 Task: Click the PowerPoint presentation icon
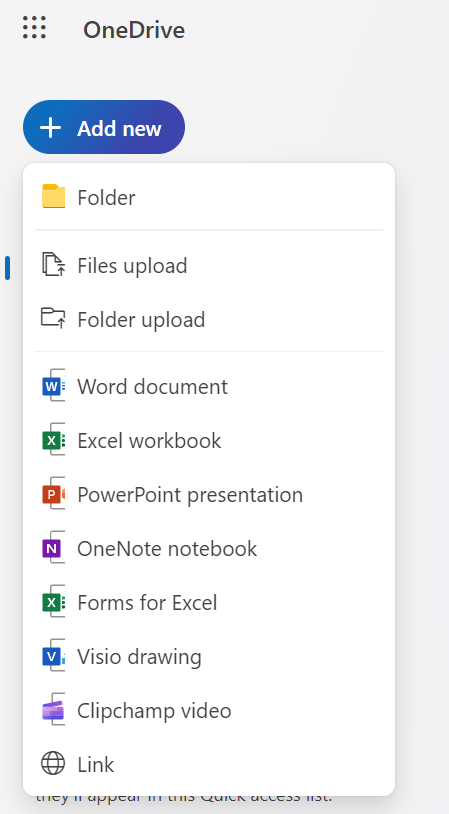point(53,494)
